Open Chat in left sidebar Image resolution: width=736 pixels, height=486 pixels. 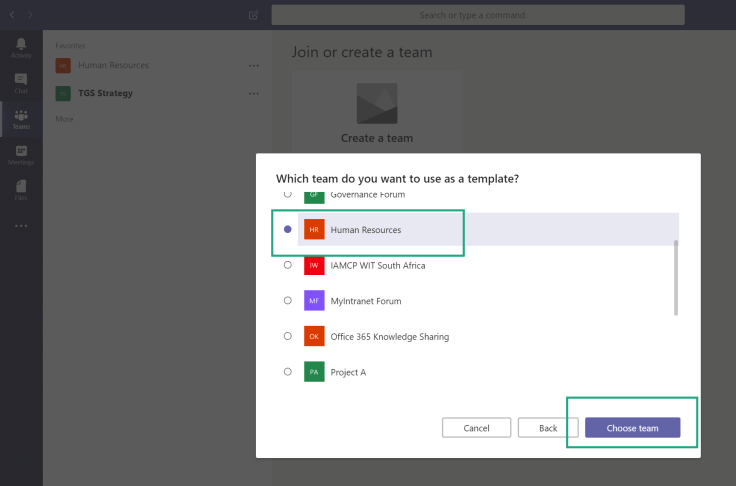[21, 83]
